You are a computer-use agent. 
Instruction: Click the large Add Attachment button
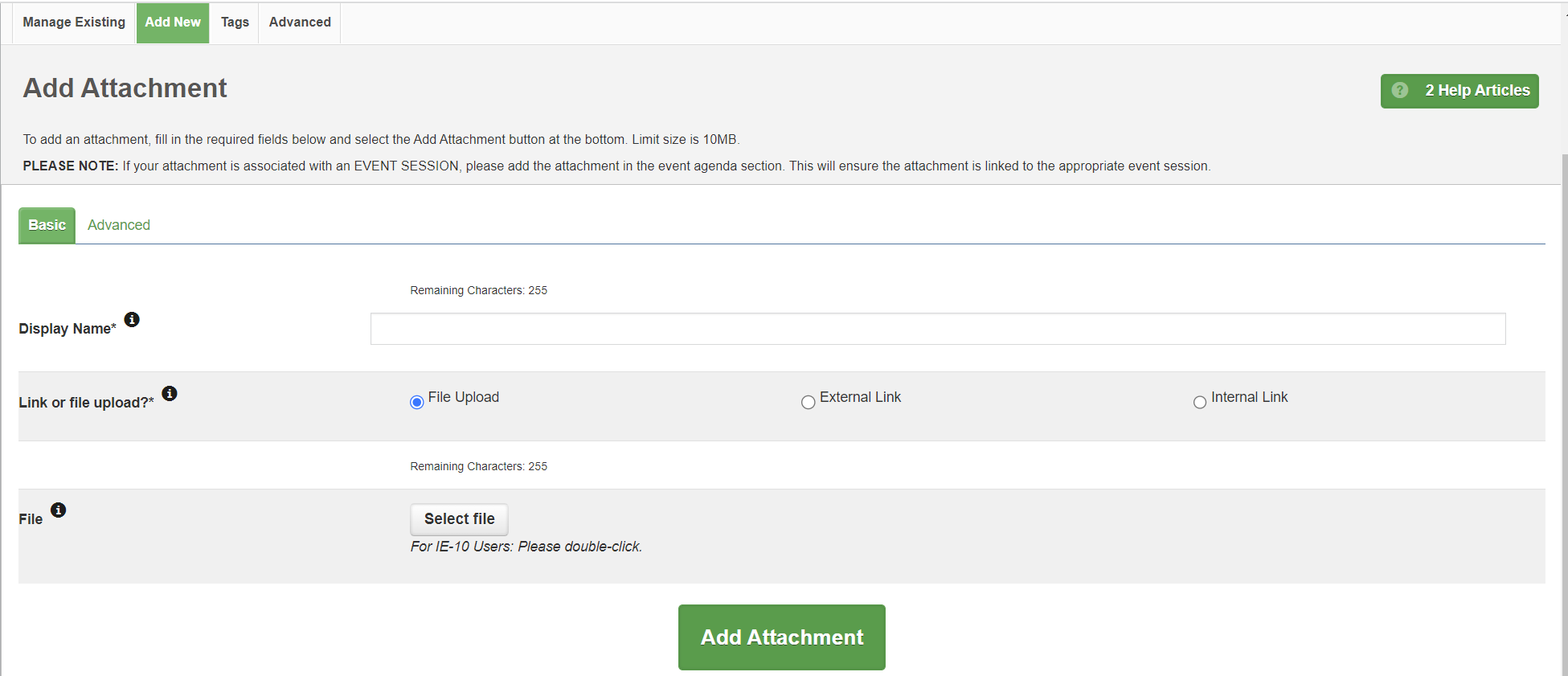tap(781, 637)
